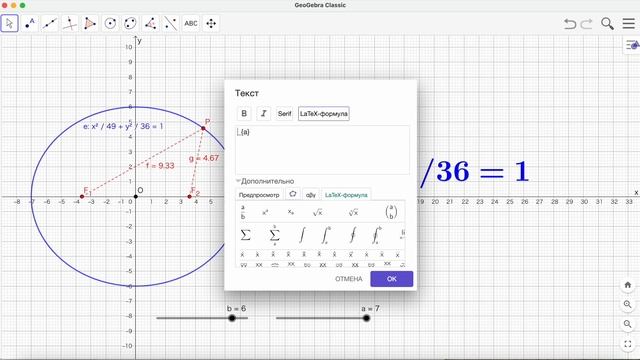Click the ellipse equation label e
Viewport: 640px width, 360px height.
(x=123, y=126)
